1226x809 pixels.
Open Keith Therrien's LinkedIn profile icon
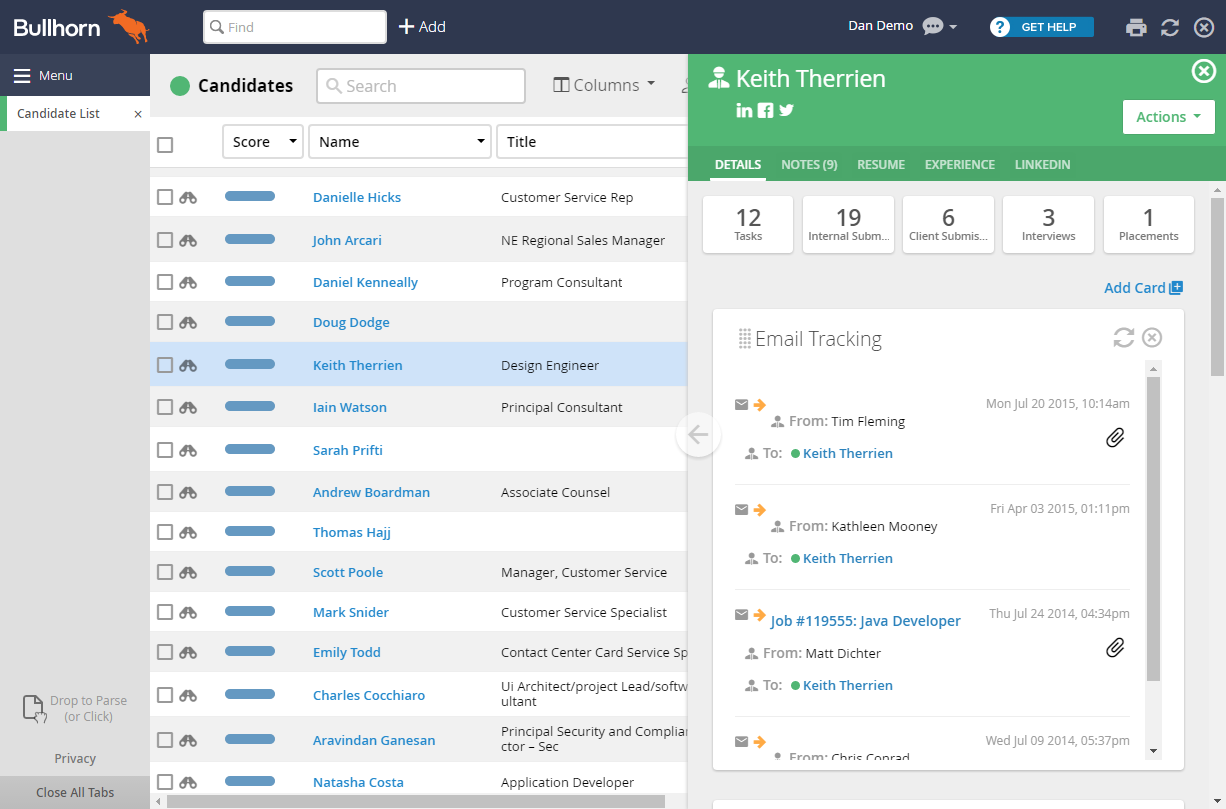pyautogui.click(x=744, y=110)
